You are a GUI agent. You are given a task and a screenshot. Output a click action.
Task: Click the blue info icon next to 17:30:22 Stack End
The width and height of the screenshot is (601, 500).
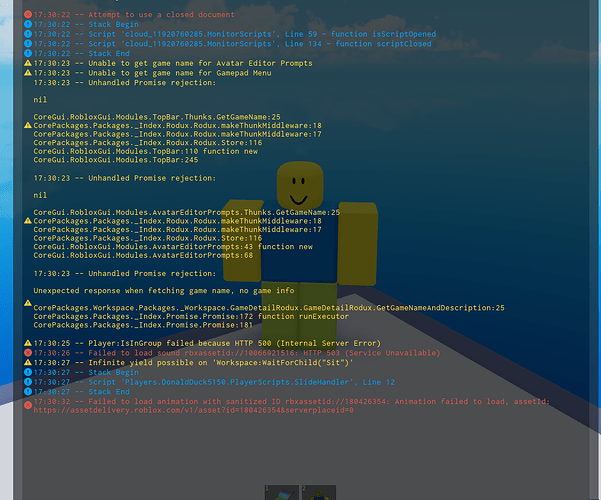(x=28, y=53)
